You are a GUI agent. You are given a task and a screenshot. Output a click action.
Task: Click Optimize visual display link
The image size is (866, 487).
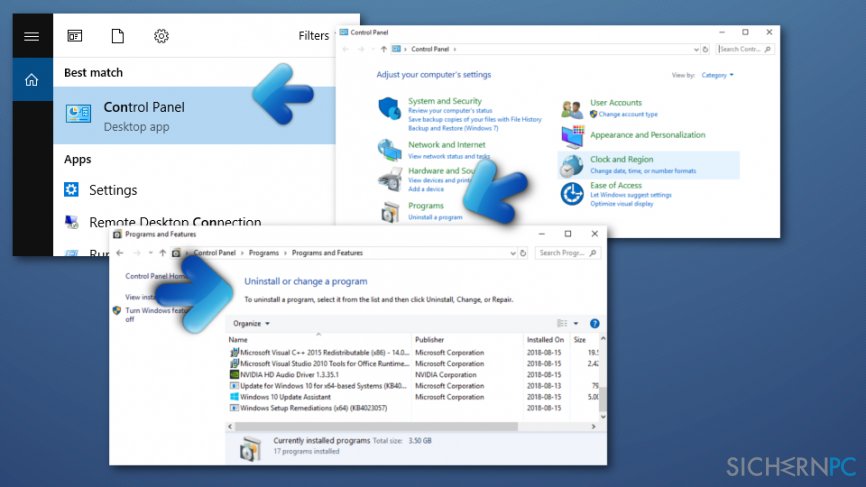[621, 204]
